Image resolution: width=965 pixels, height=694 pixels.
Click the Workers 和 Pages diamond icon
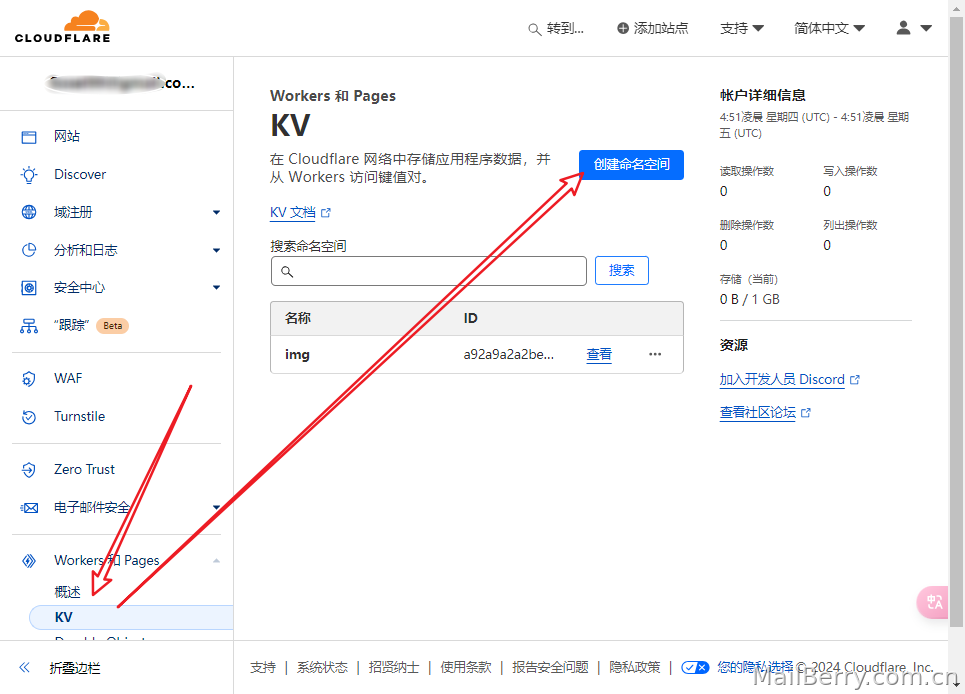(29, 560)
